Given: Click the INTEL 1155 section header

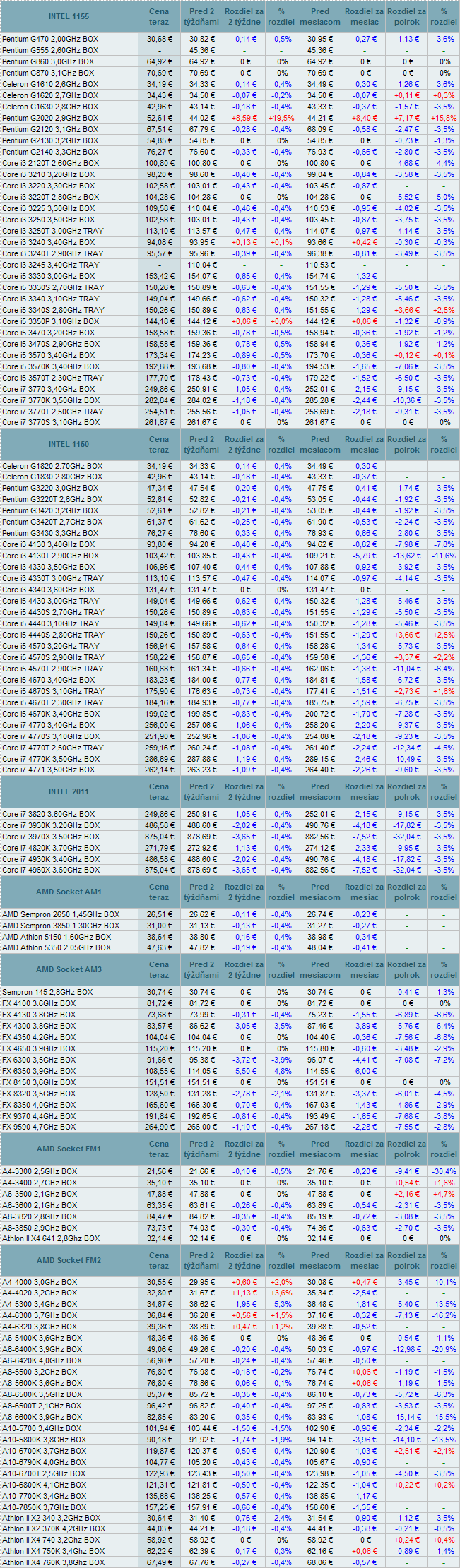Looking at the screenshot, I should click(x=69, y=17).
